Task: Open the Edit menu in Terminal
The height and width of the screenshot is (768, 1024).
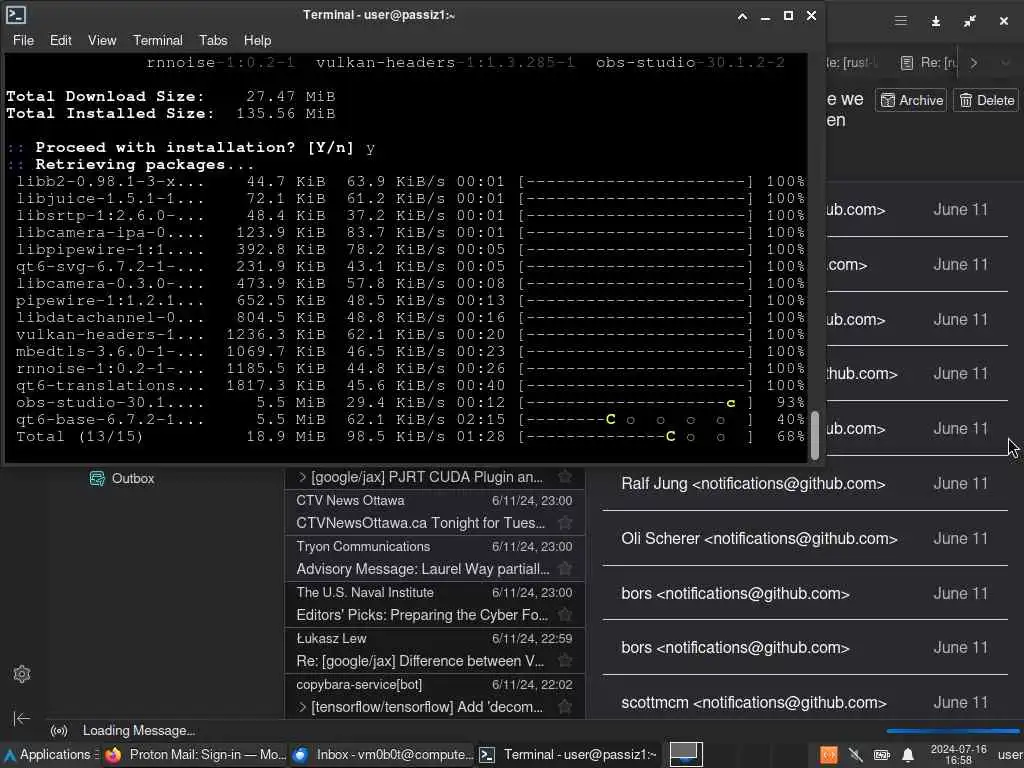Action: tap(61, 40)
